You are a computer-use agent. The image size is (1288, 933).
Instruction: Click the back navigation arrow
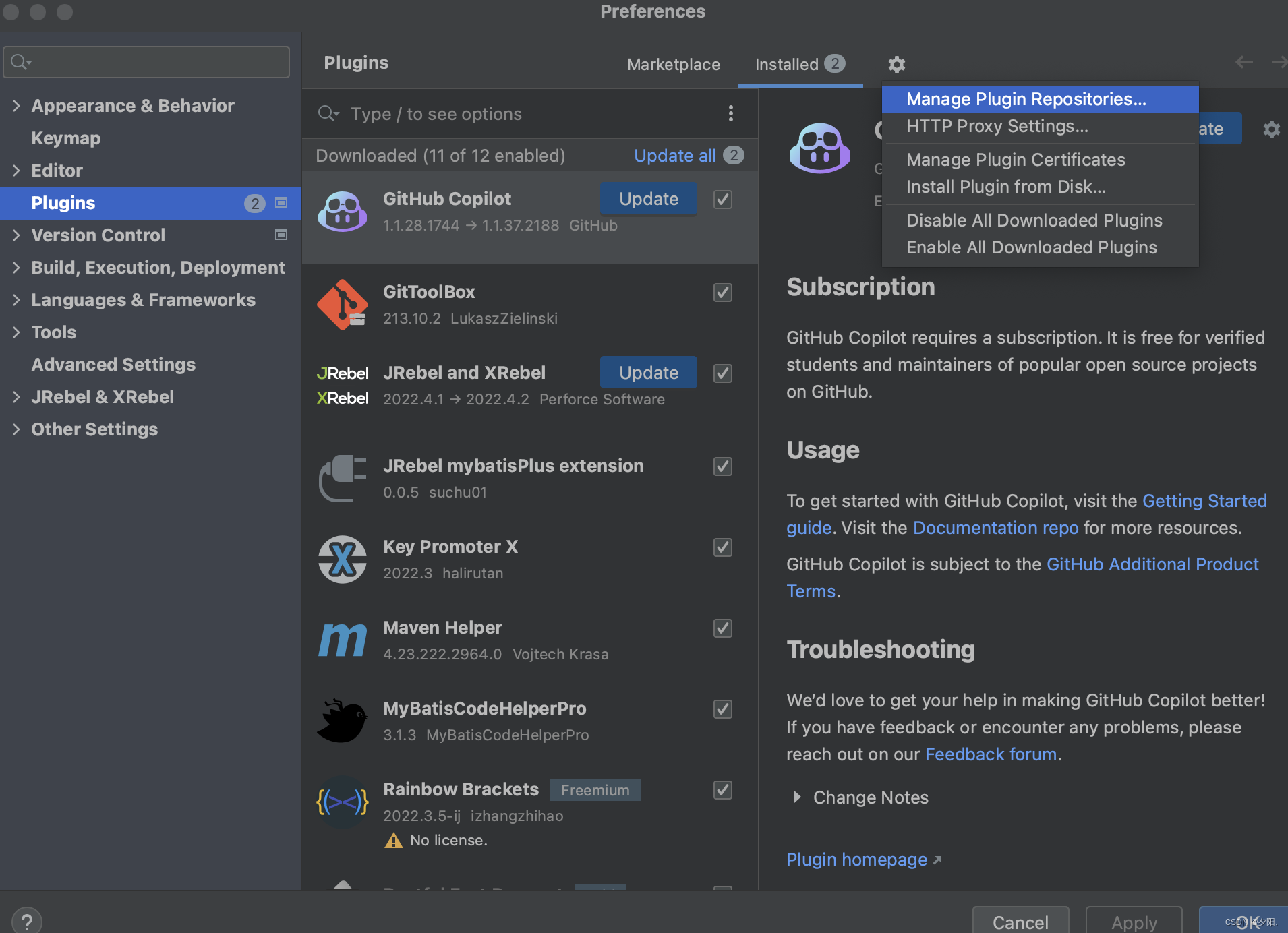click(x=1244, y=63)
